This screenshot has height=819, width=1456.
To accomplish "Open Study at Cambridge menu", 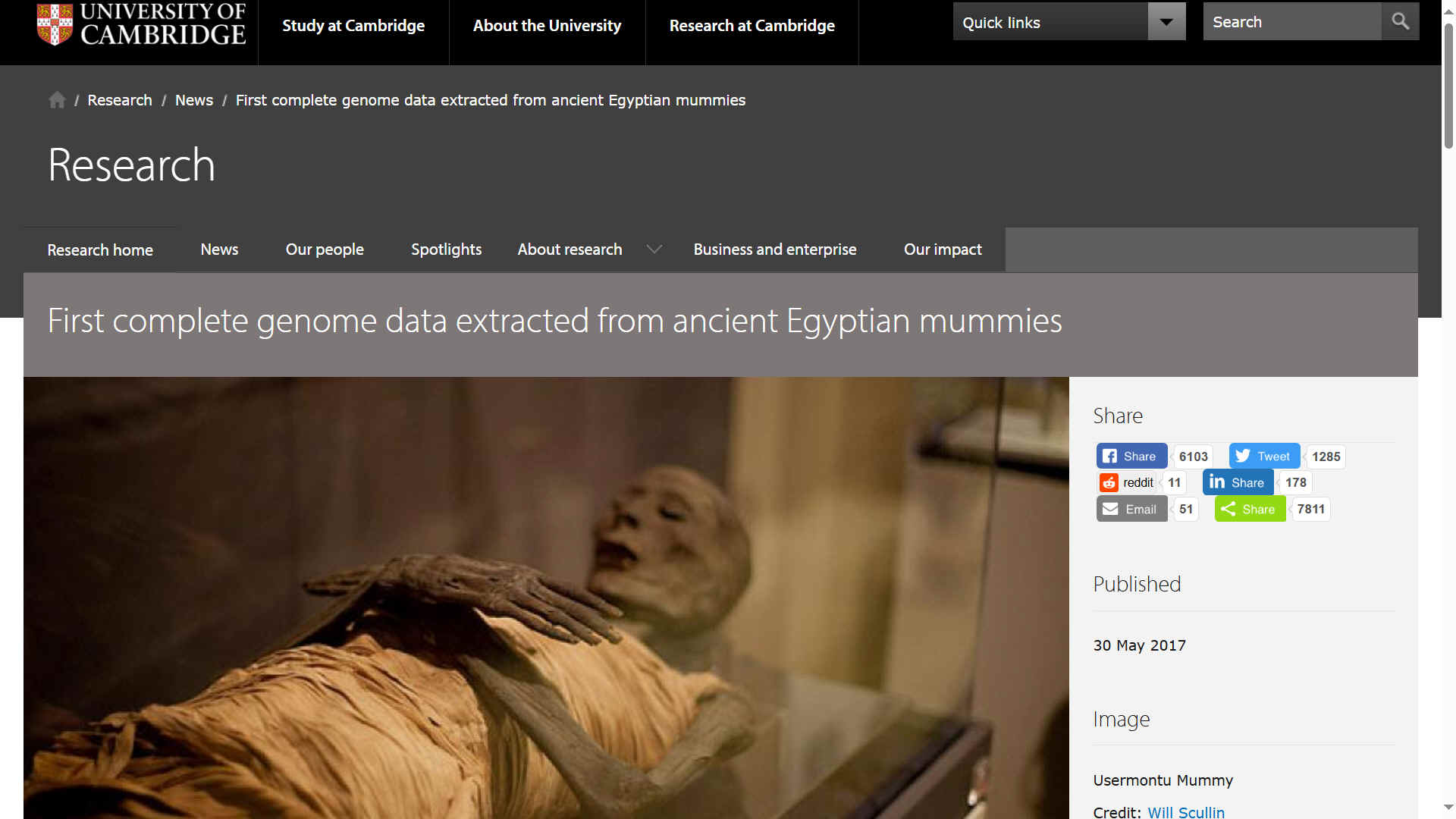I will 353,26.
